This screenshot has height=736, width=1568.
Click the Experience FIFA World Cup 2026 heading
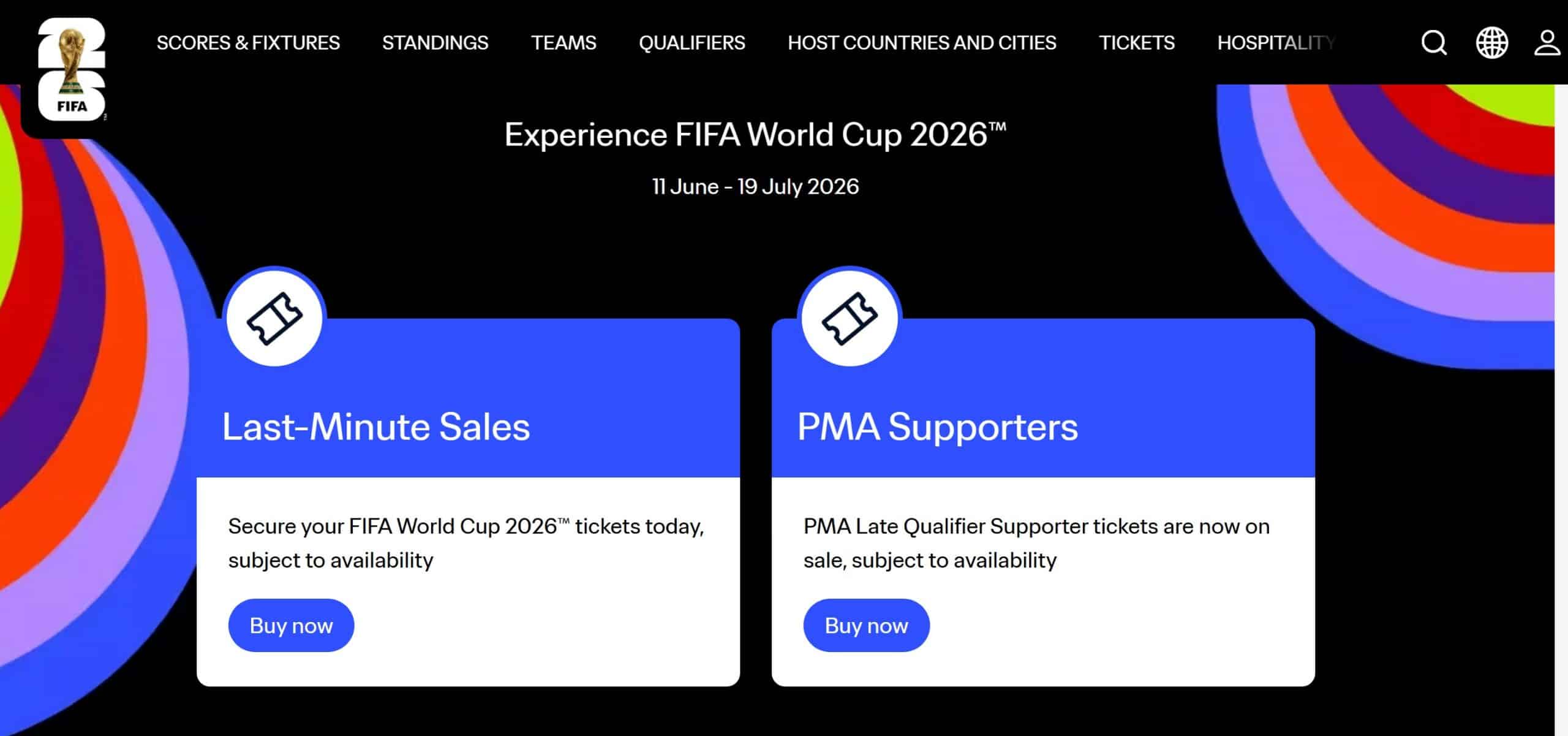click(755, 134)
